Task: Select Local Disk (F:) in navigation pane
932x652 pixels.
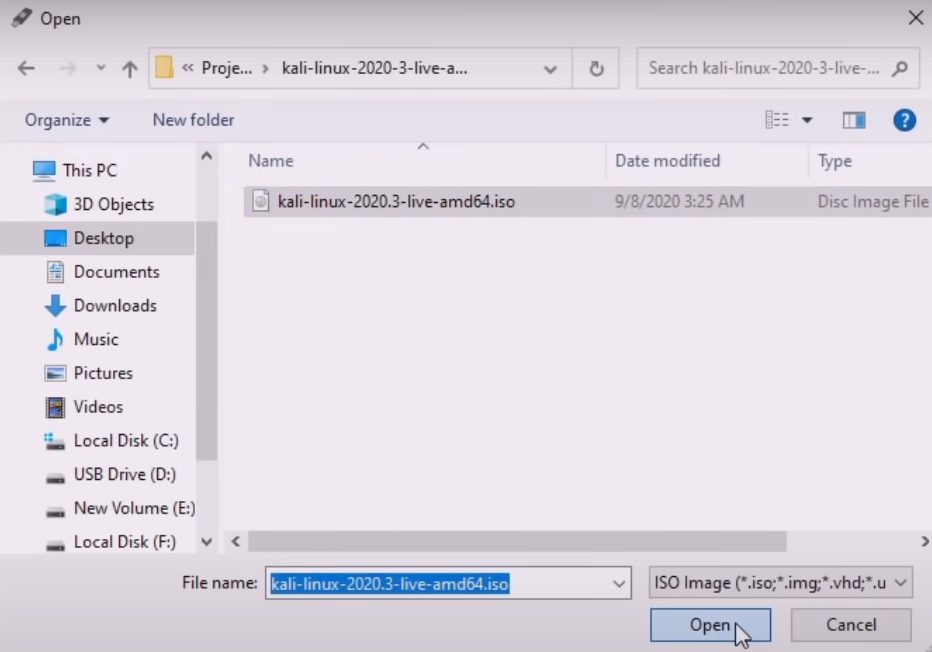Action: 125,542
